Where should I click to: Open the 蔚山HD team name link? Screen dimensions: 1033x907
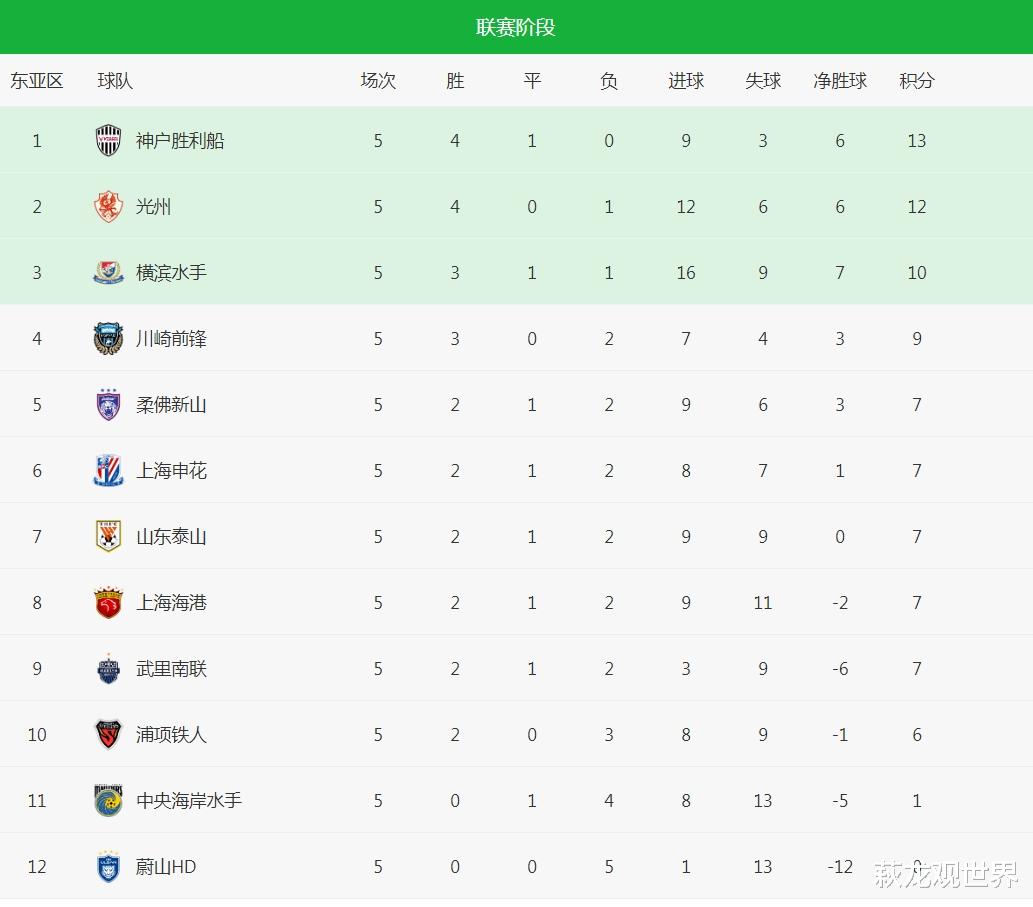[166, 867]
